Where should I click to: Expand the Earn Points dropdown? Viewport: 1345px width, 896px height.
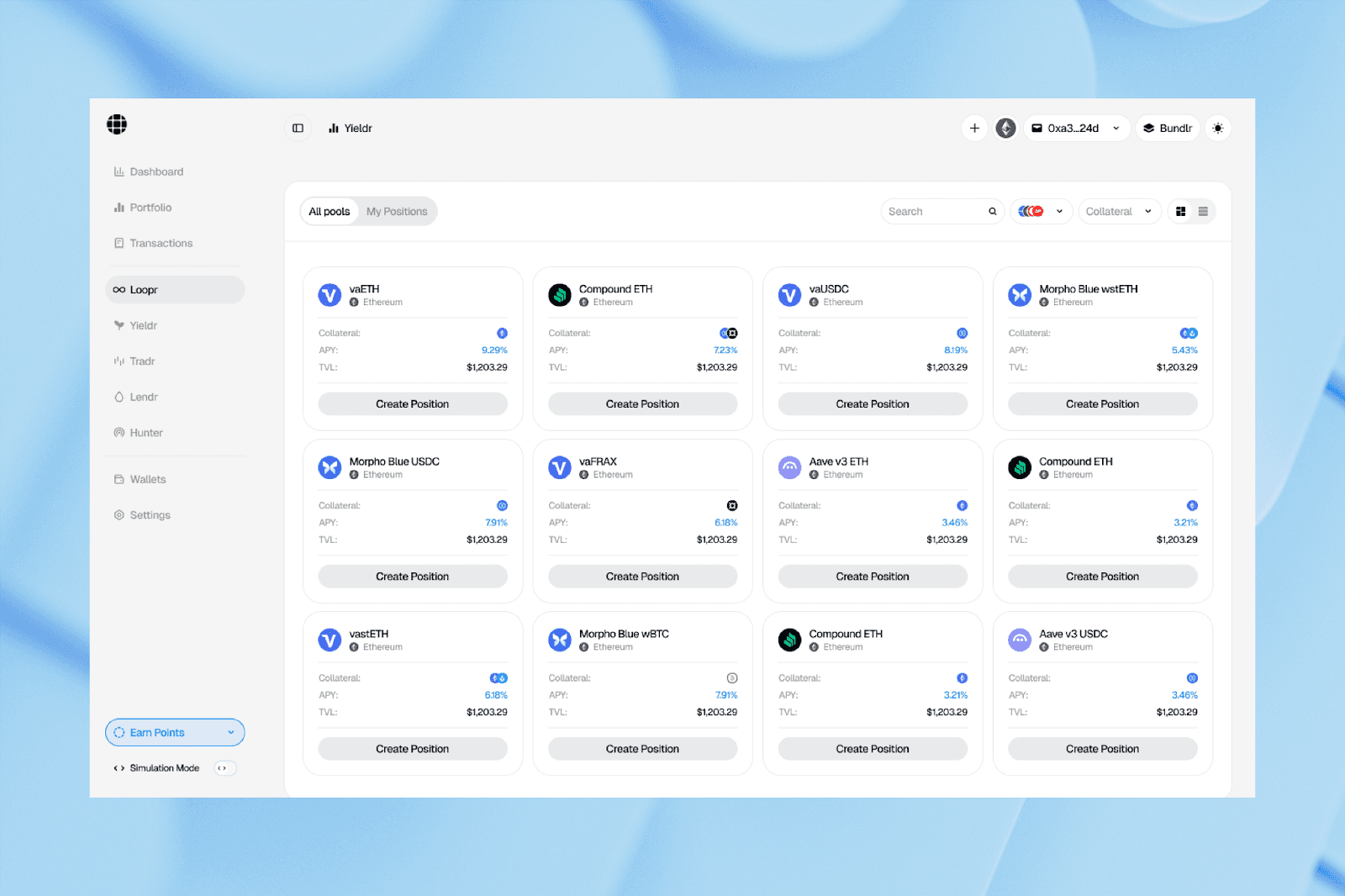click(x=175, y=733)
